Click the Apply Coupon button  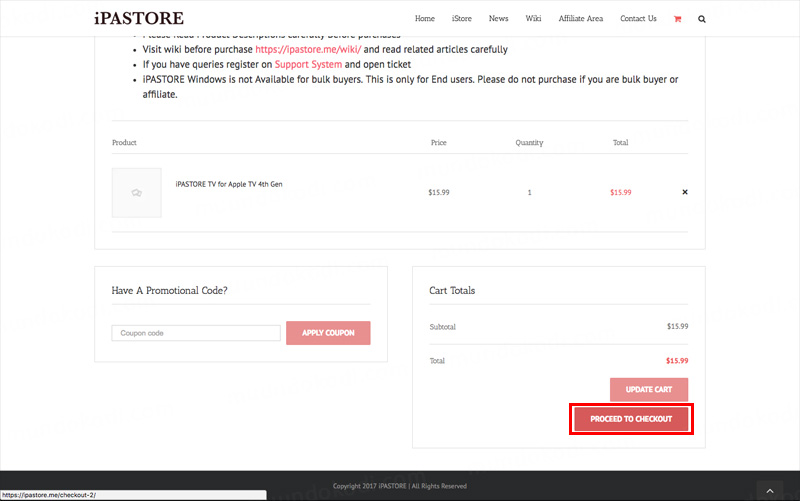click(328, 333)
